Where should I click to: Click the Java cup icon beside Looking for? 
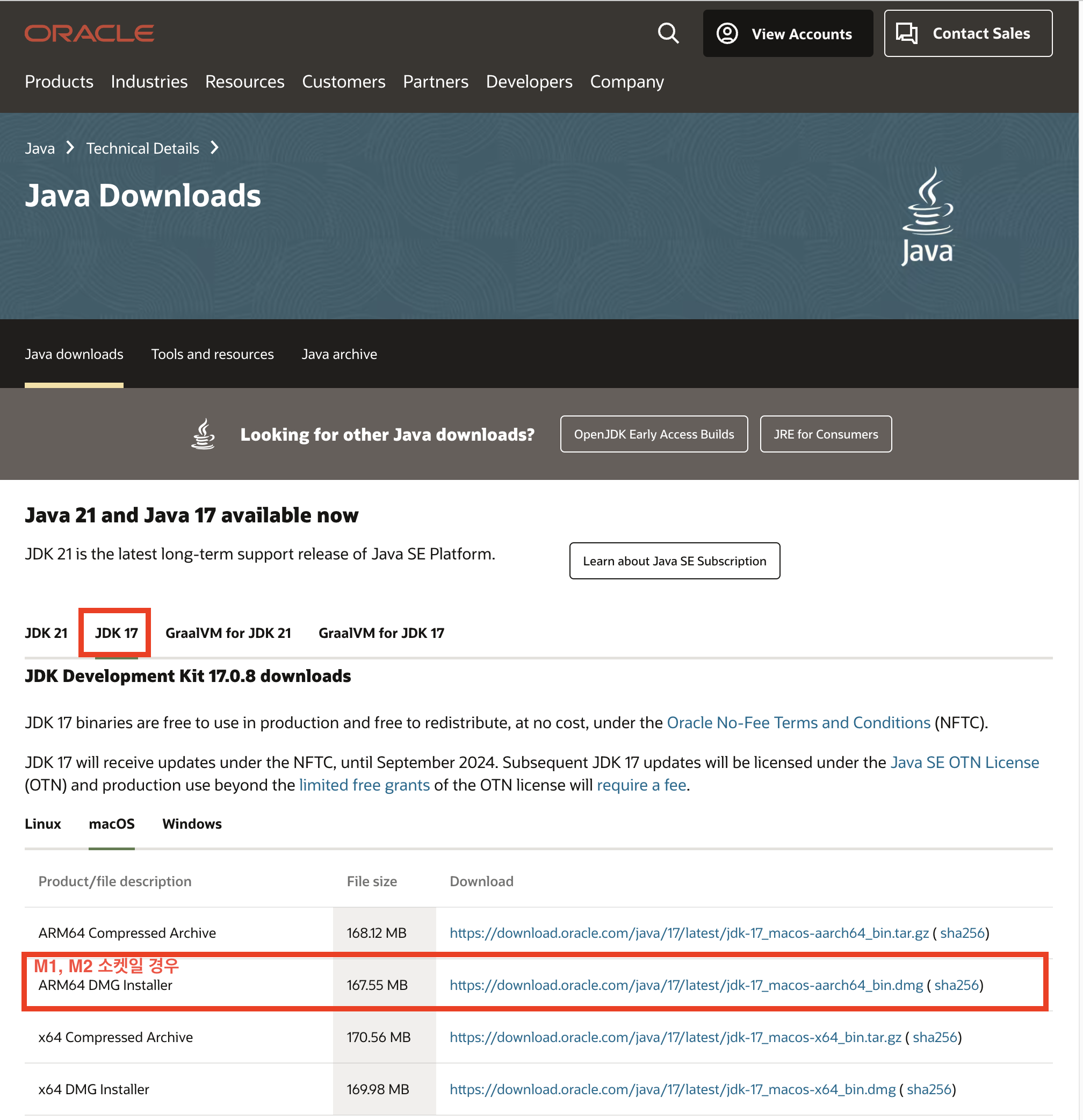[x=204, y=434]
